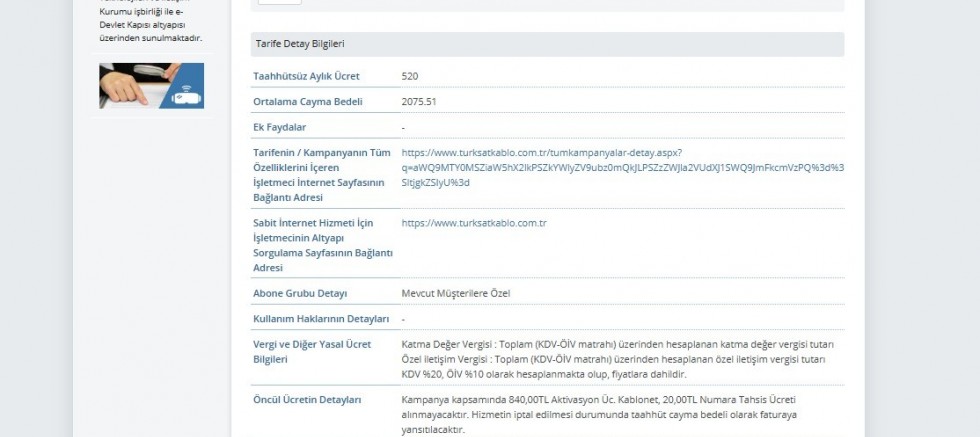The height and width of the screenshot is (437, 980).
Task: Click the Kullanım Haklarının Detayları label
Action: pyautogui.click(x=321, y=319)
